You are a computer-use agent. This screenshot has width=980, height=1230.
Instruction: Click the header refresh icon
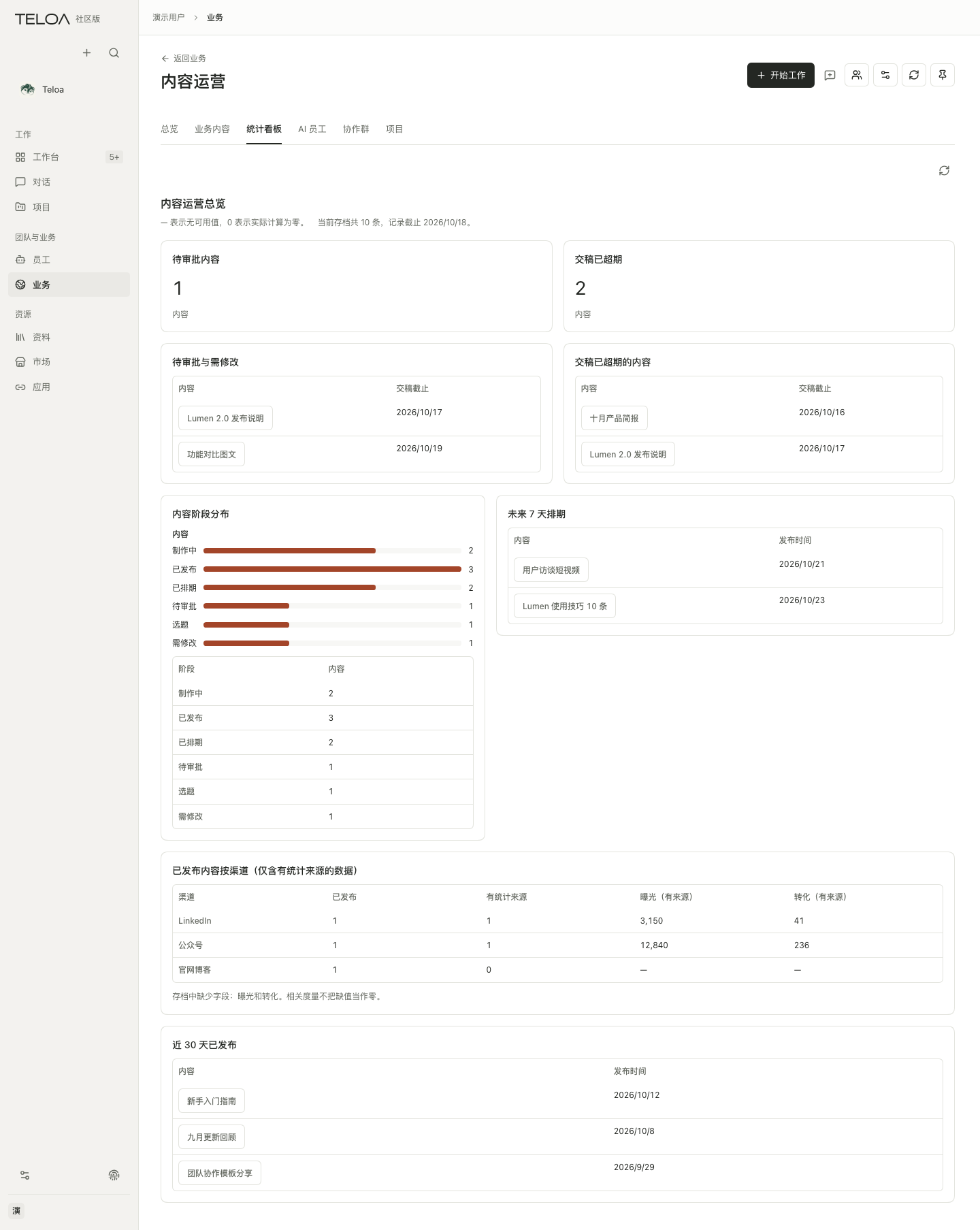[x=914, y=76]
